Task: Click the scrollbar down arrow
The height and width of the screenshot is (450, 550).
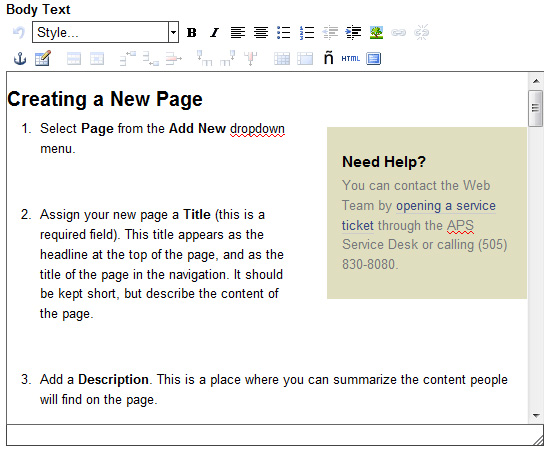Action: pyautogui.click(x=536, y=416)
